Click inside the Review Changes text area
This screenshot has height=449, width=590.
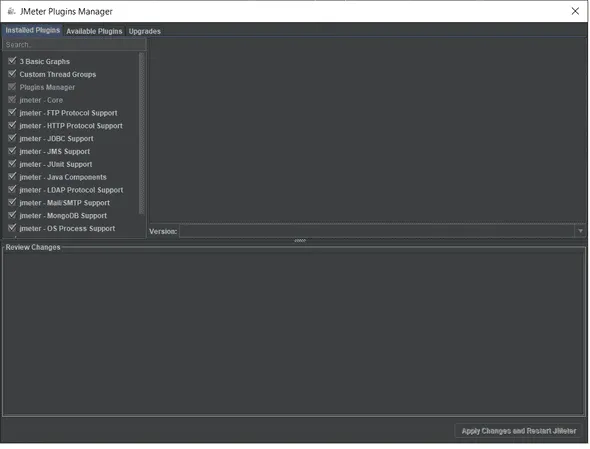(x=293, y=333)
